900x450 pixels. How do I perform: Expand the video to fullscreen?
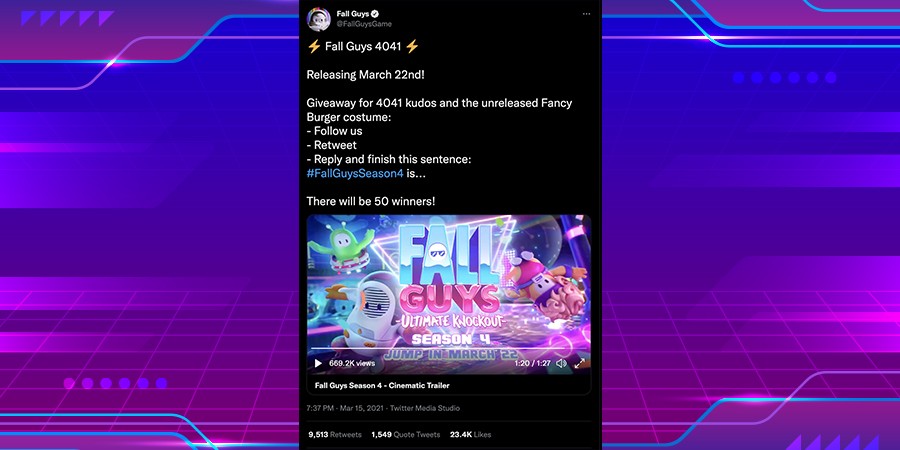click(x=580, y=363)
